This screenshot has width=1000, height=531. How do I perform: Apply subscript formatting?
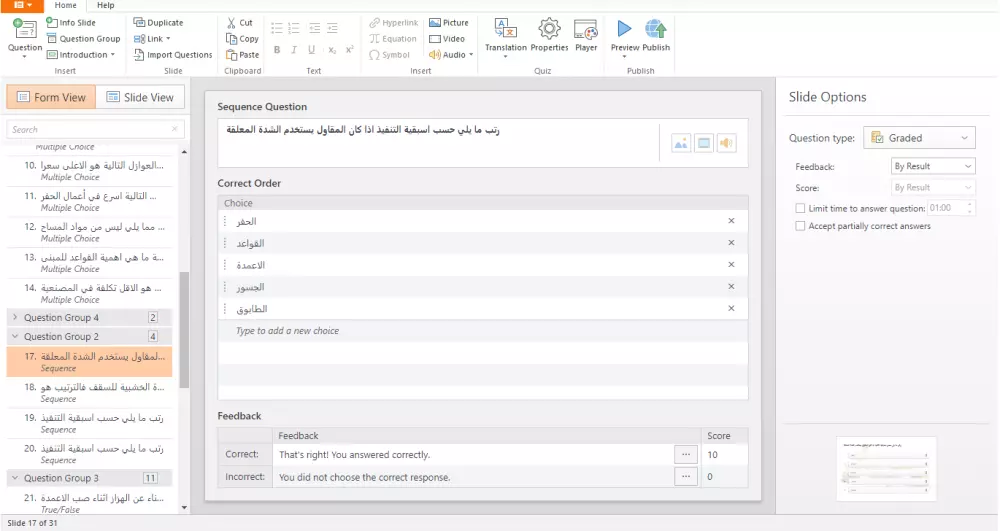click(x=332, y=50)
